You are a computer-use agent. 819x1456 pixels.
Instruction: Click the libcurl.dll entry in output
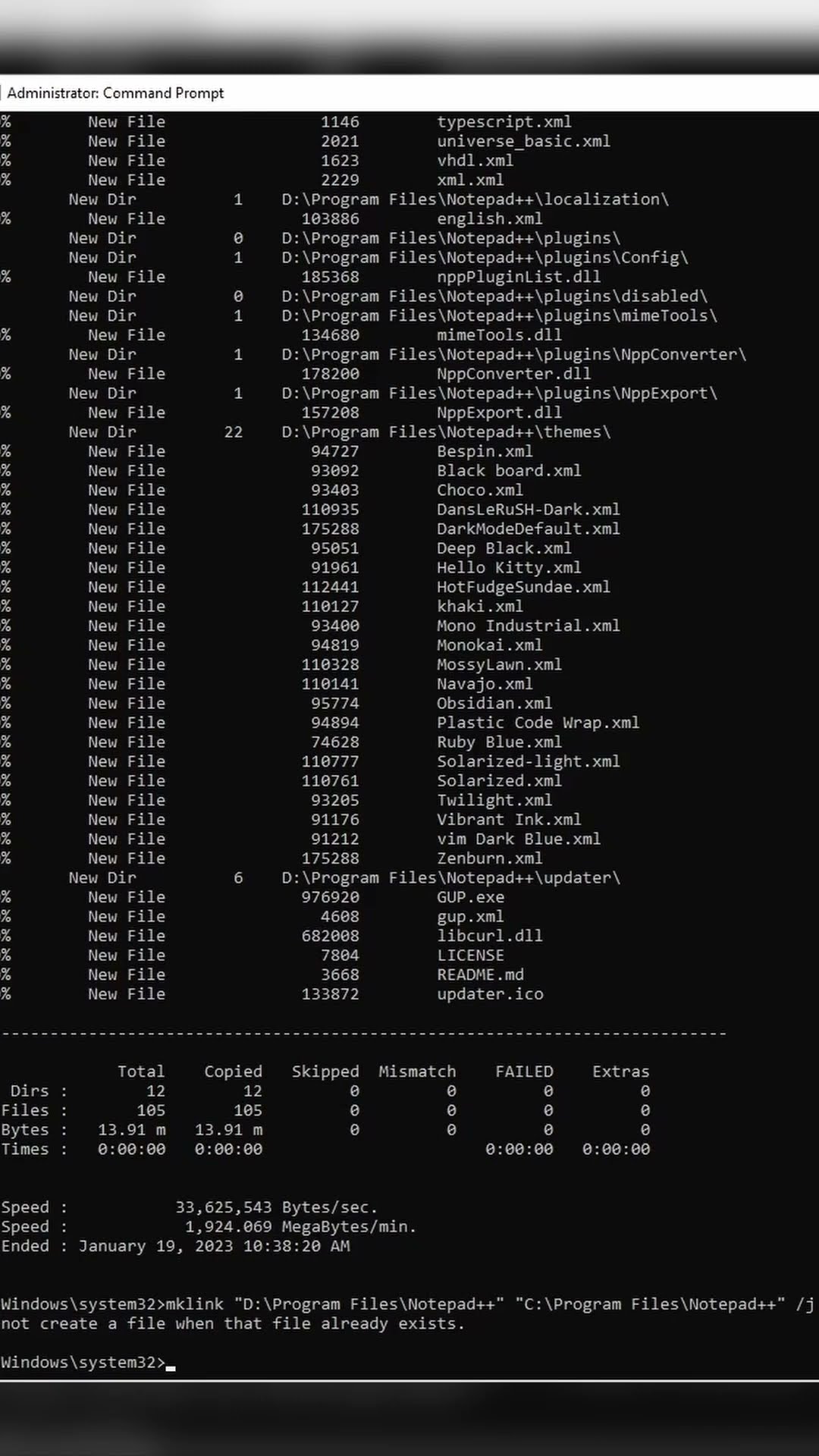[489, 936]
